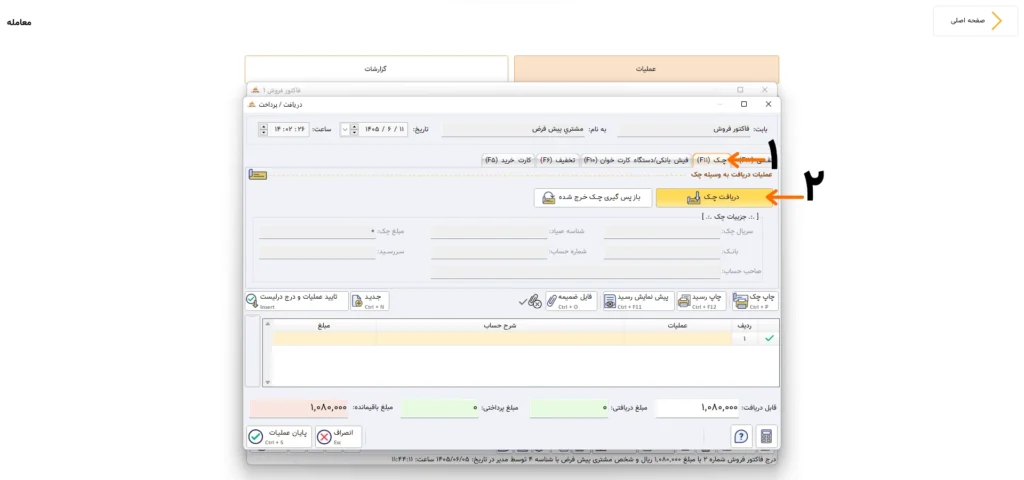
Task: Click the date field stepper arrows
Action: tap(354, 129)
